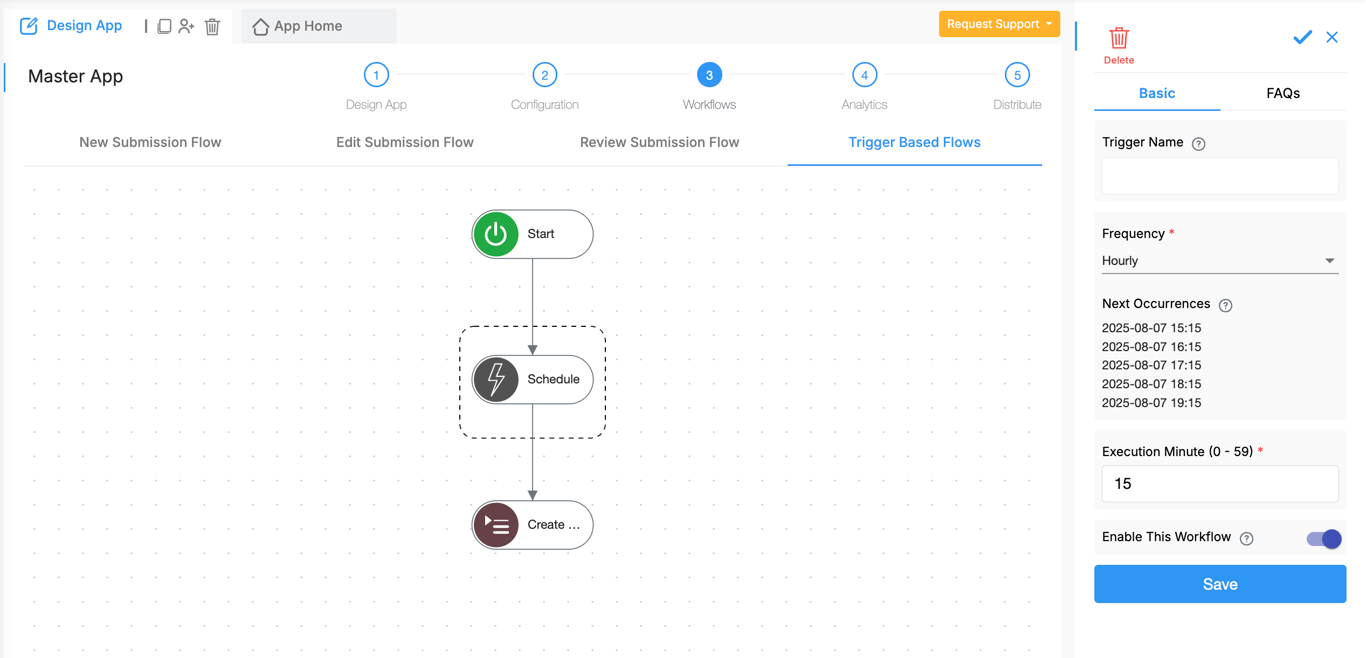Open the New Submission Flow tab
This screenshot has width=1366, height=658.
point(150,143)
